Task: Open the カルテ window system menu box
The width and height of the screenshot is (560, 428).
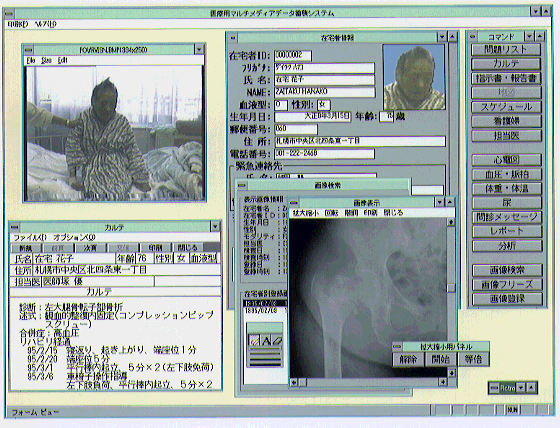Action: pyautogui.click(x=15, y=227)
